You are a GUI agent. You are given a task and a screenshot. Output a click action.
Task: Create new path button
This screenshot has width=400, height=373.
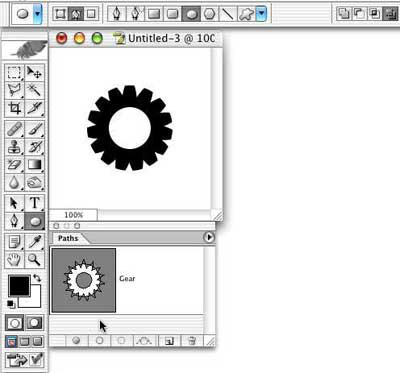pos(169,341)
